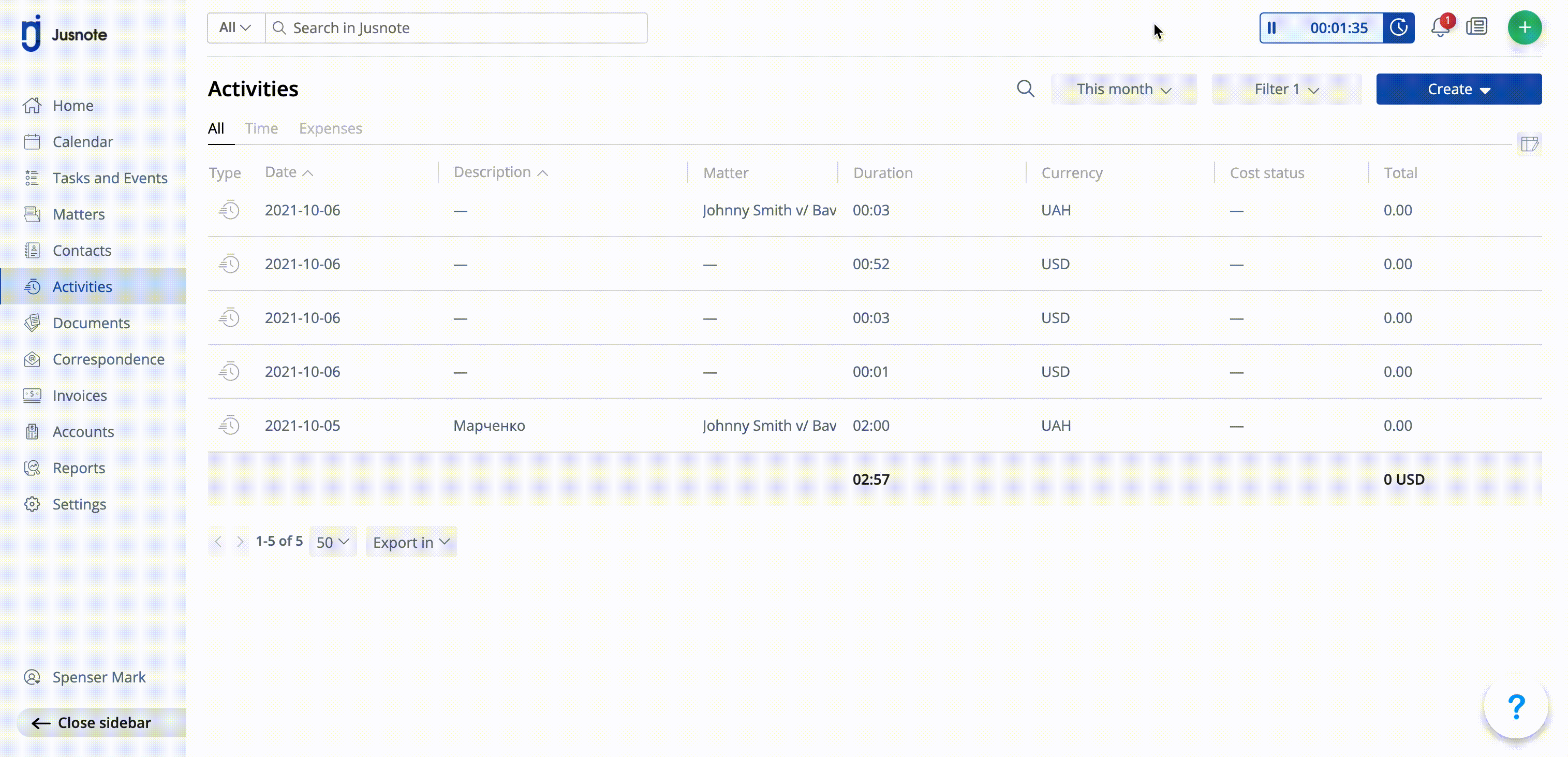This screenshot has height=757, width=1568.
Task: Click the 02:57 total duration
Action: click(x=870, y=479)
